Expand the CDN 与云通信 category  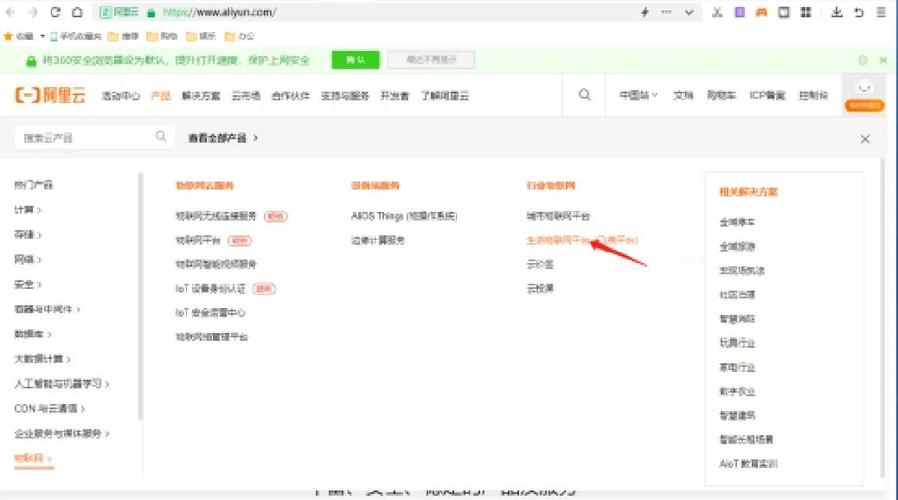tap(49, 408)
